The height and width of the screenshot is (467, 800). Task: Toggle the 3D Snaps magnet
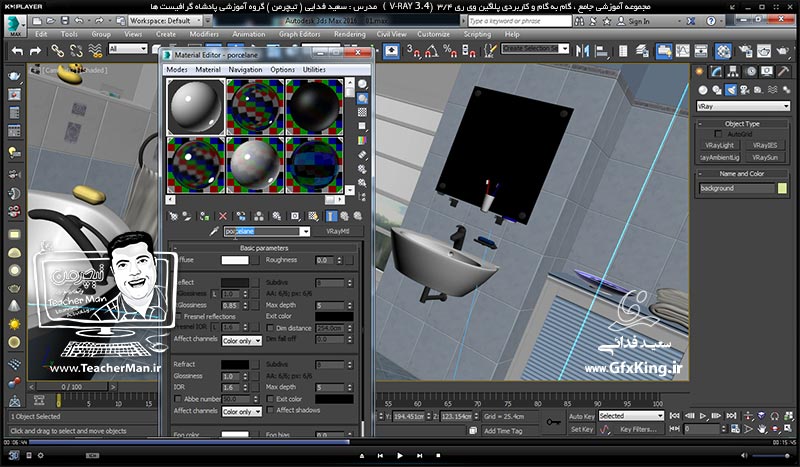coord(413,51)
